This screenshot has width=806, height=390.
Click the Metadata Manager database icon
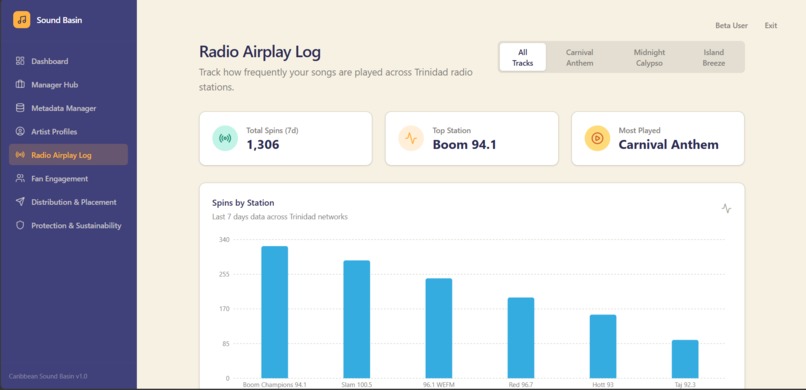coord(20,108)
